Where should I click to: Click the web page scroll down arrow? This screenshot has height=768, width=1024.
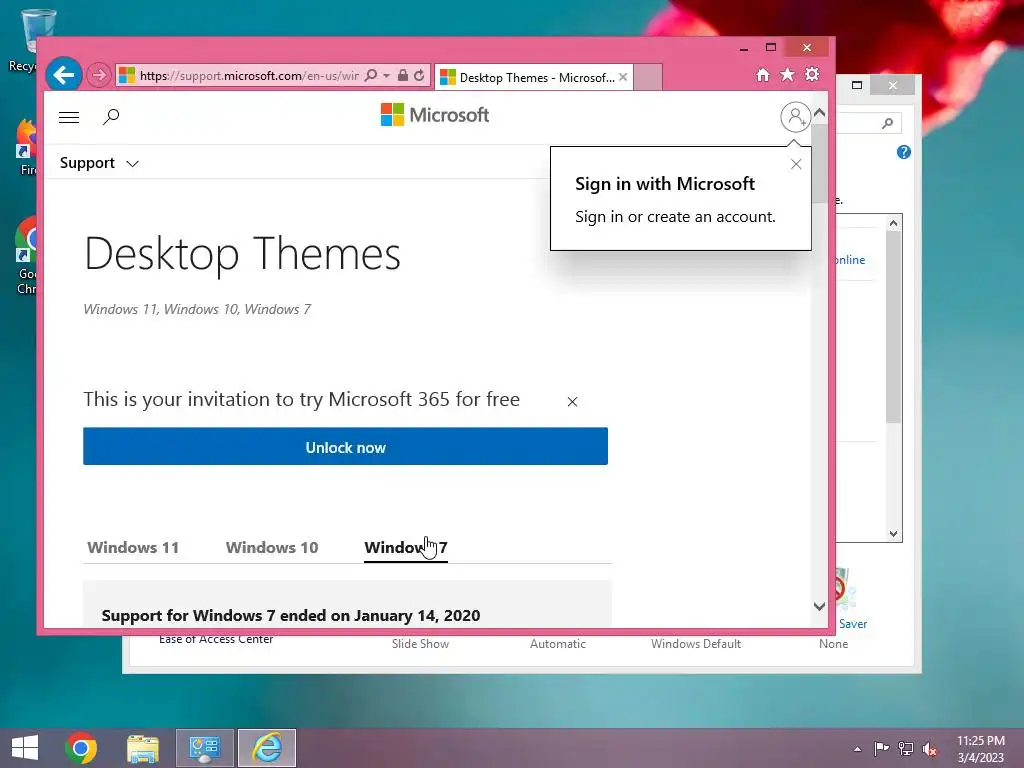point(820,607)
